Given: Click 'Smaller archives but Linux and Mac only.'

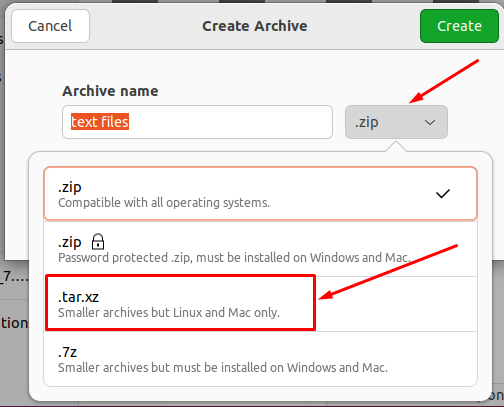Looking at the screenshot, I should (x=169, y=313).
